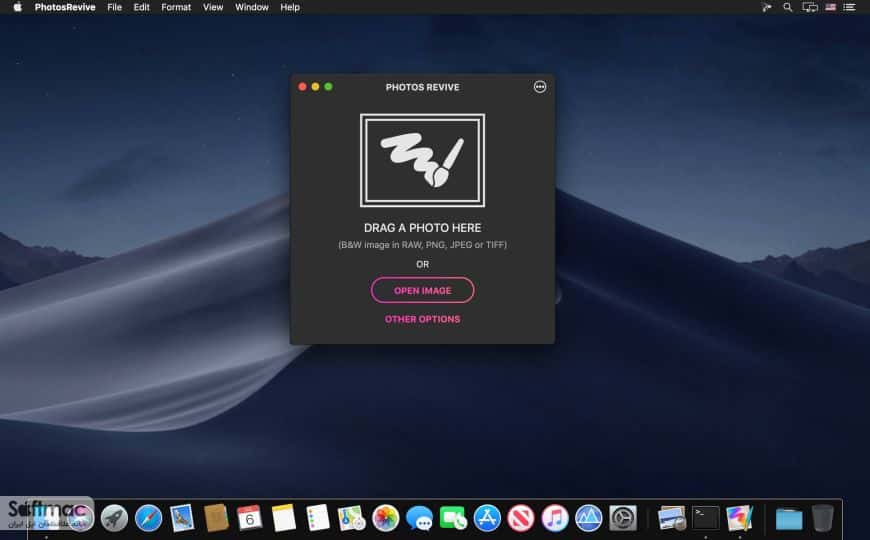Open the Help menu
870x540 pixels.
(x=290, y=7)
